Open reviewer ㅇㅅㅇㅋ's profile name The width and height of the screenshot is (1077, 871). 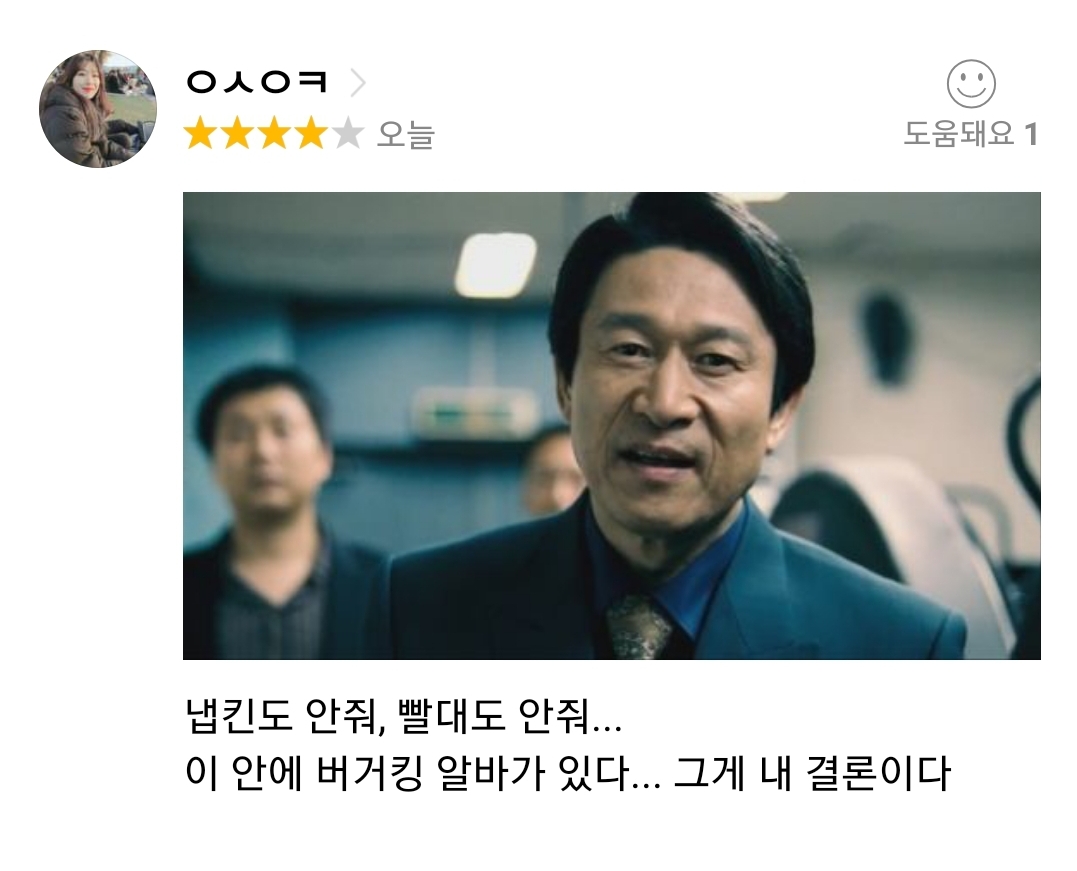pyautogui.click(x=257, y=82)
